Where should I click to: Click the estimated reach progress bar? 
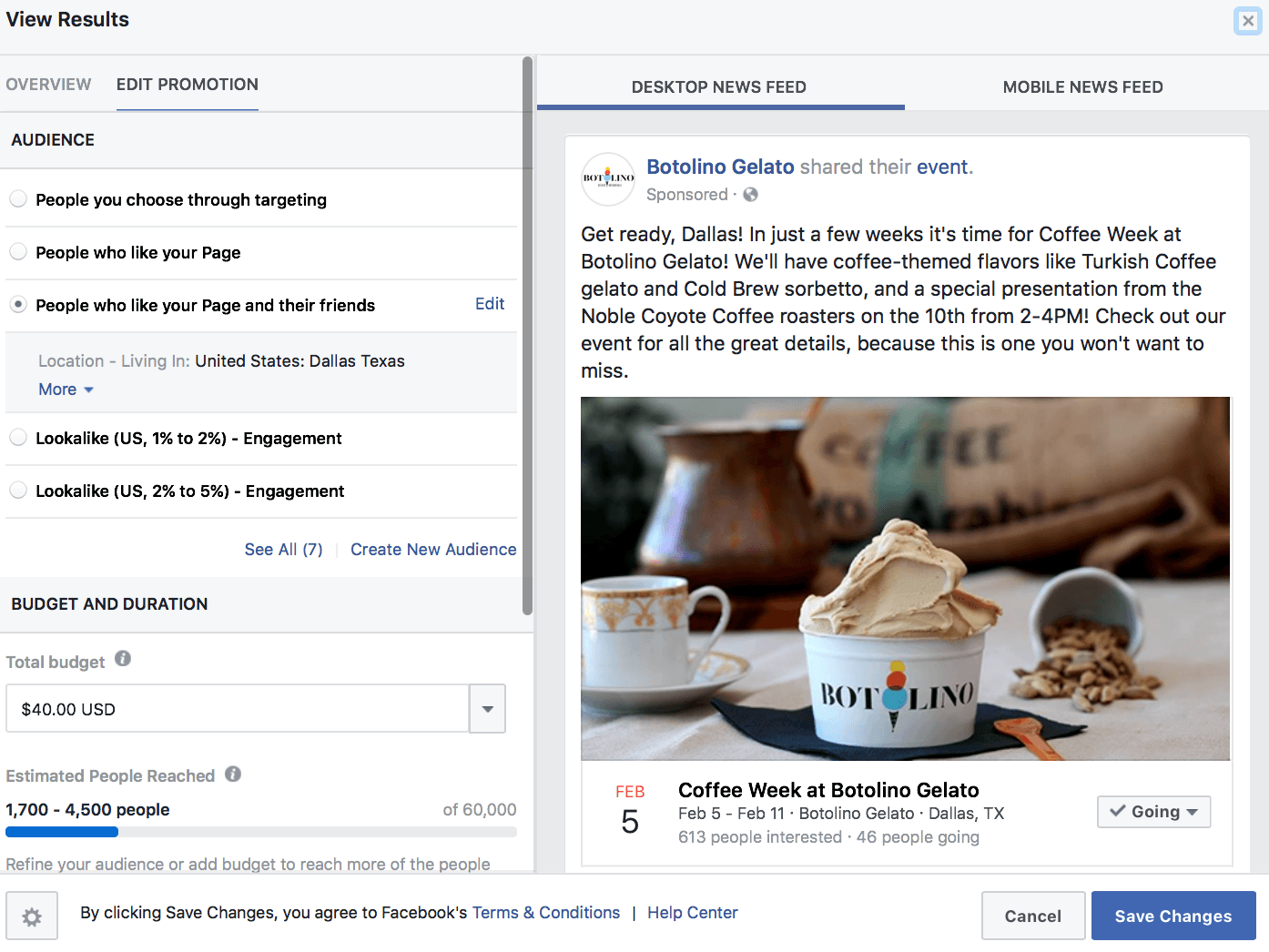pos(261,832)
